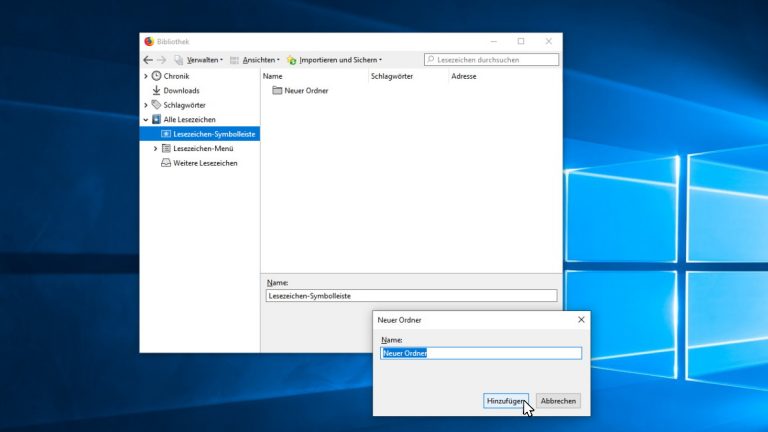The height and width of the screenshot is (432, 768).
Task: Click the Hinzufügen button
Action: click(505, 401)
